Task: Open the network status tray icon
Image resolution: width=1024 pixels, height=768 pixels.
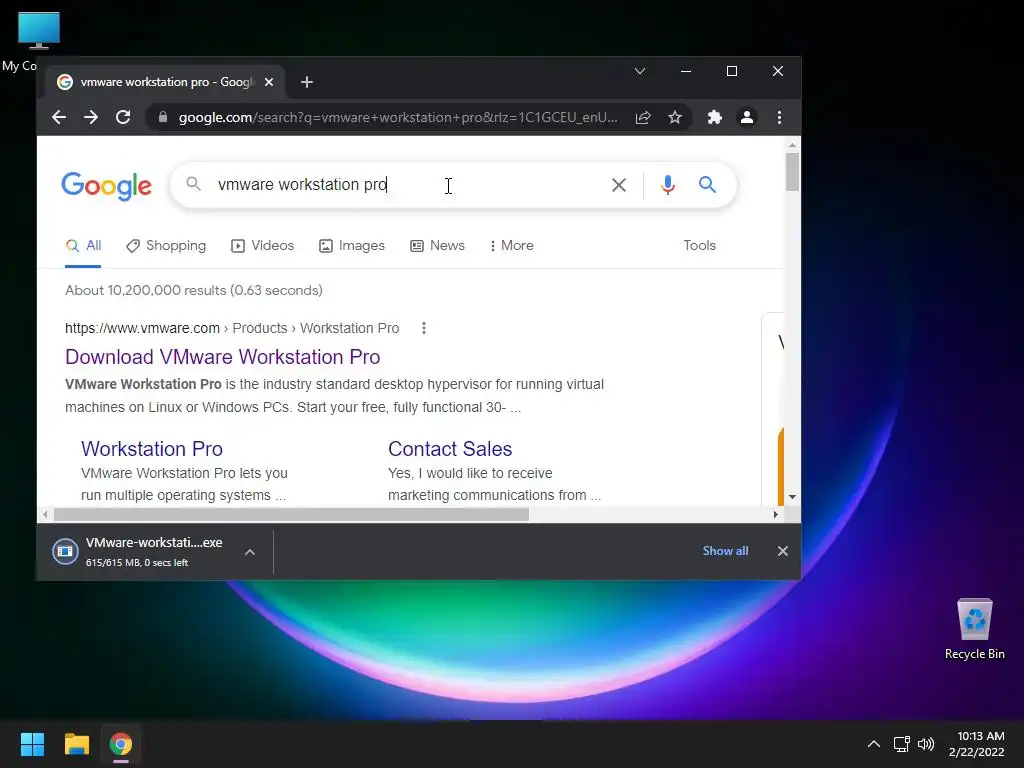Action: click(902, 744)
